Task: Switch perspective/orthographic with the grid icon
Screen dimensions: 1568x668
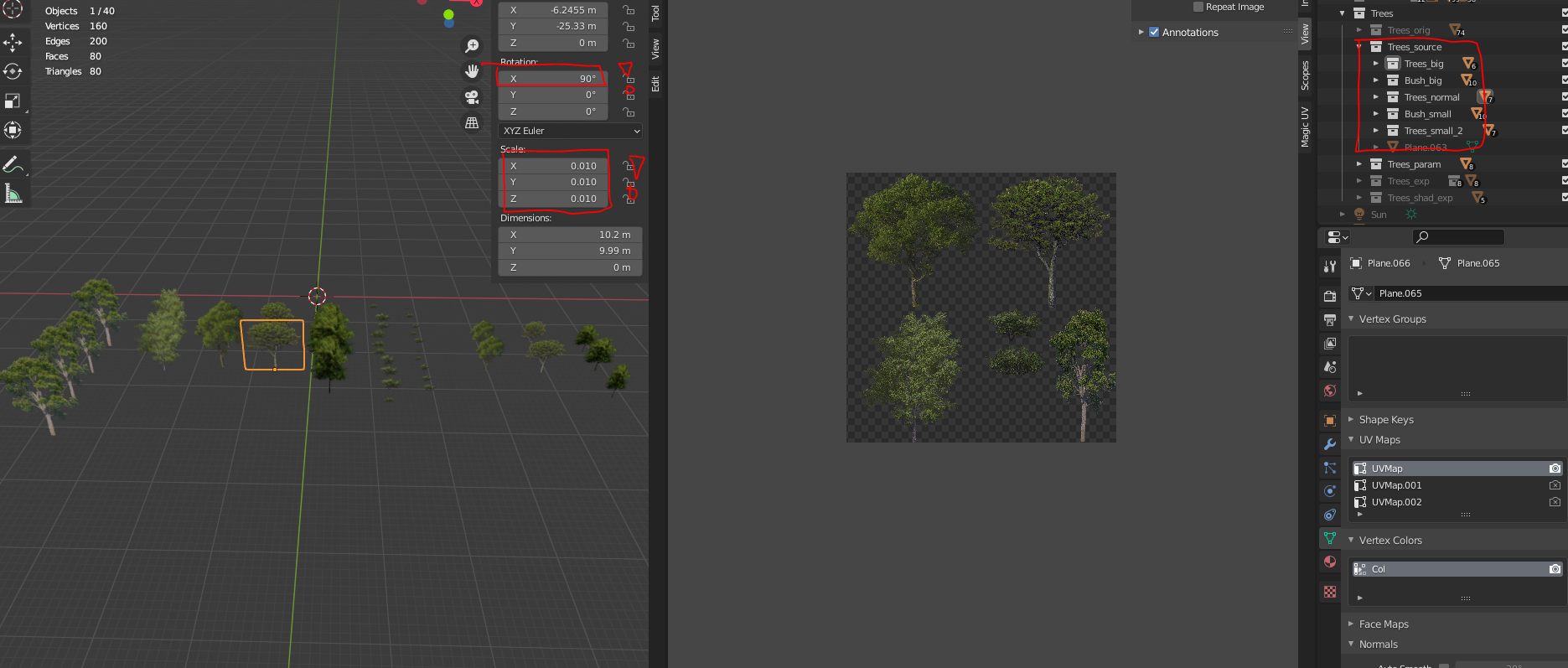Action: point(473,123)
